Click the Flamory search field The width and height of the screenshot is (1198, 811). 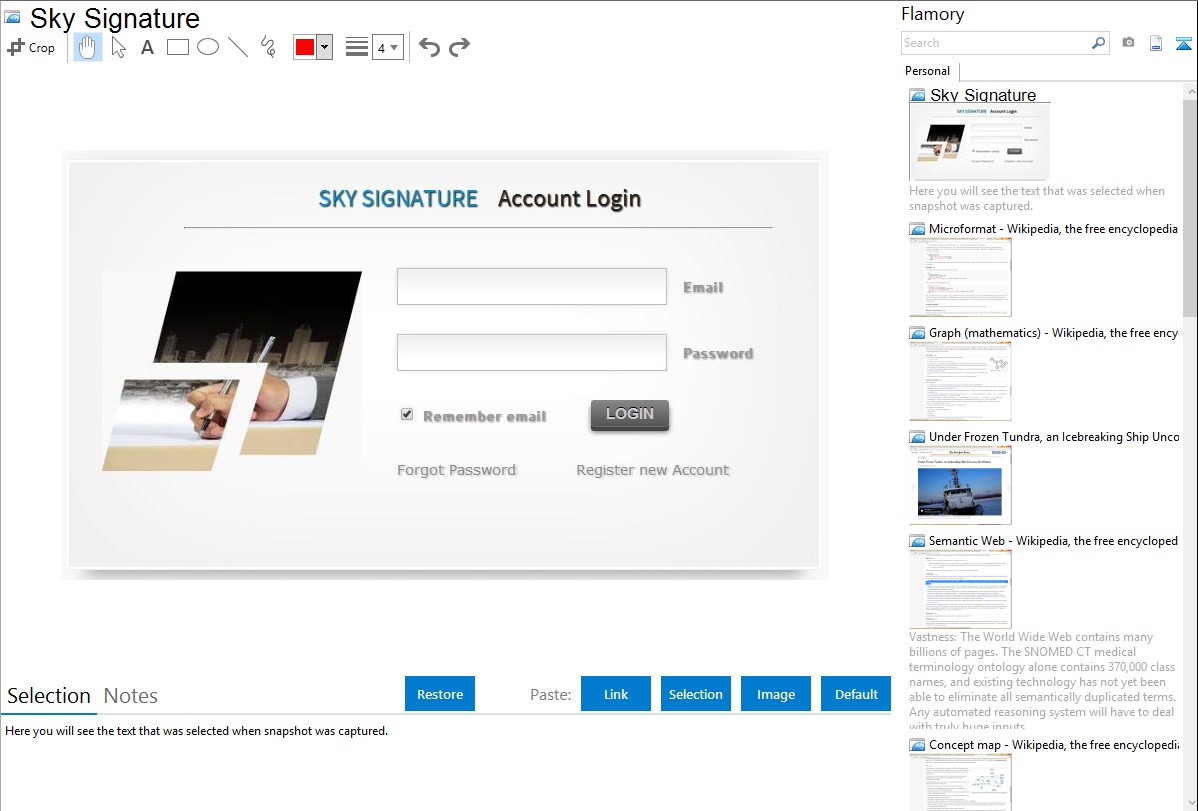point(996,43)
